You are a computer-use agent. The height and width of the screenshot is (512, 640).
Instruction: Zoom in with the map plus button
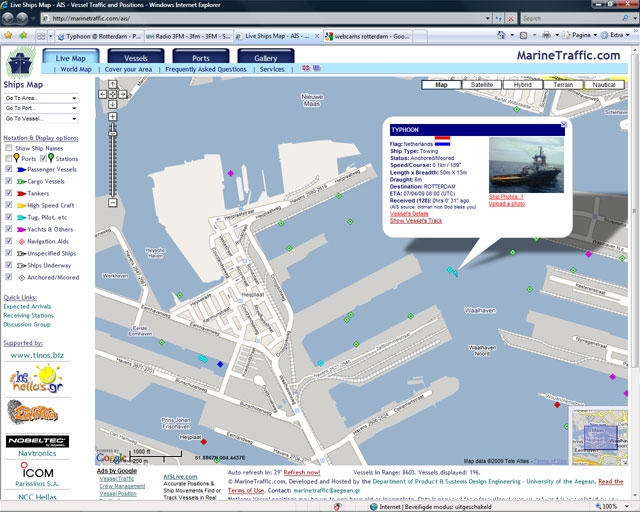pos(113,117)
